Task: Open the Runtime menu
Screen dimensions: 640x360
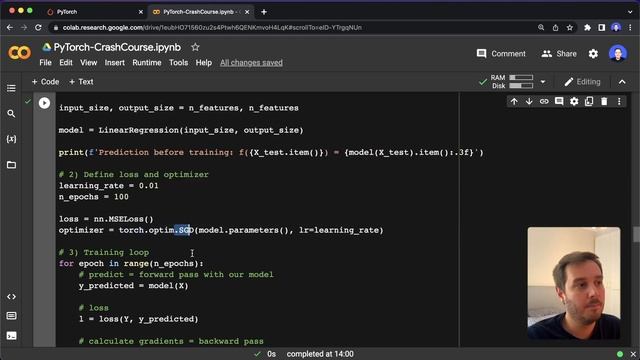Action: click(x=147, y=63)
